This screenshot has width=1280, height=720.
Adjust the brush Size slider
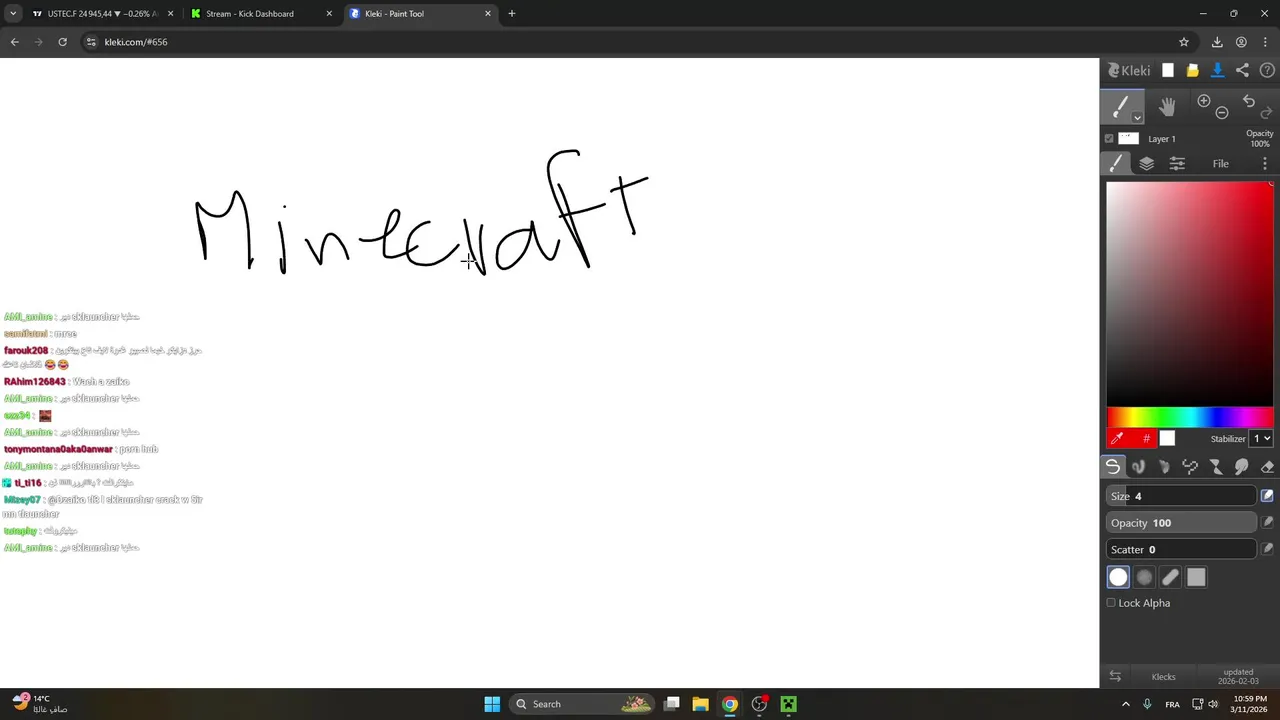tap(1181, 496)
